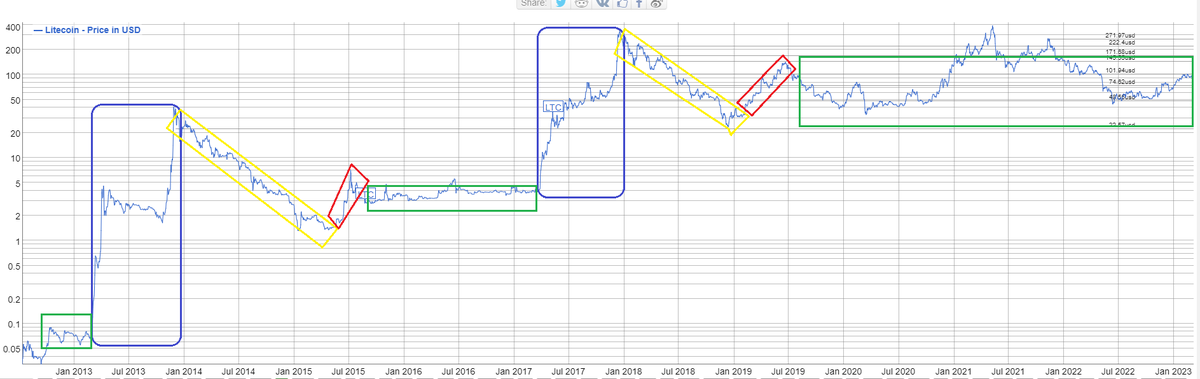Screen dimensions: 1200x379
Task: Click the Jan 2020 date axis label
Action: pos(843,371)
